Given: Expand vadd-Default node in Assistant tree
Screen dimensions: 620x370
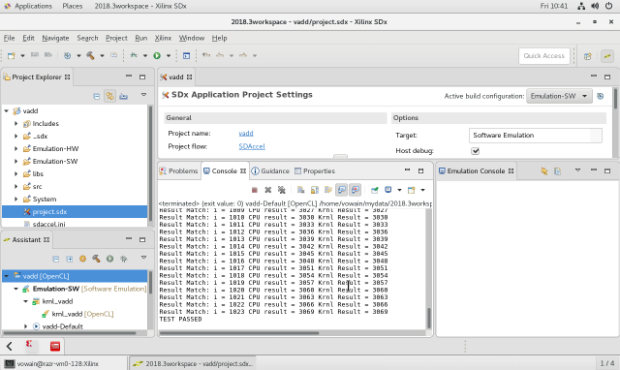Looking at the screenshot, I should (x=26, y=327).
